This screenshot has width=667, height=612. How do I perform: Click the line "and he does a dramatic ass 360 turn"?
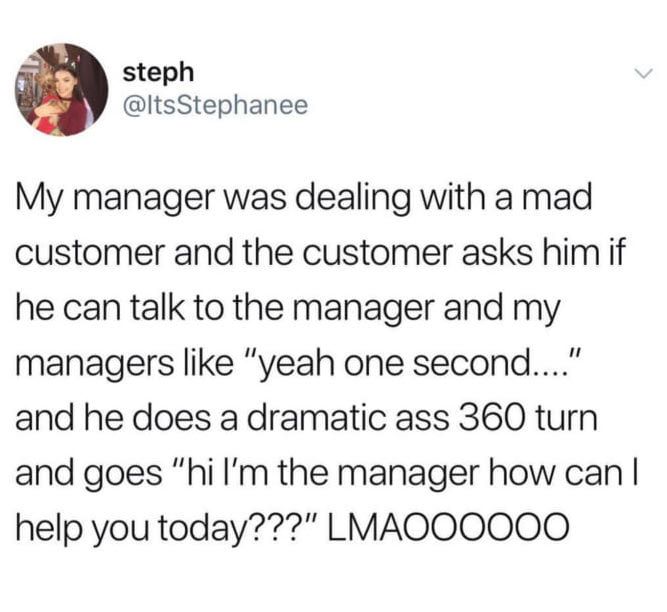(306, 418)
